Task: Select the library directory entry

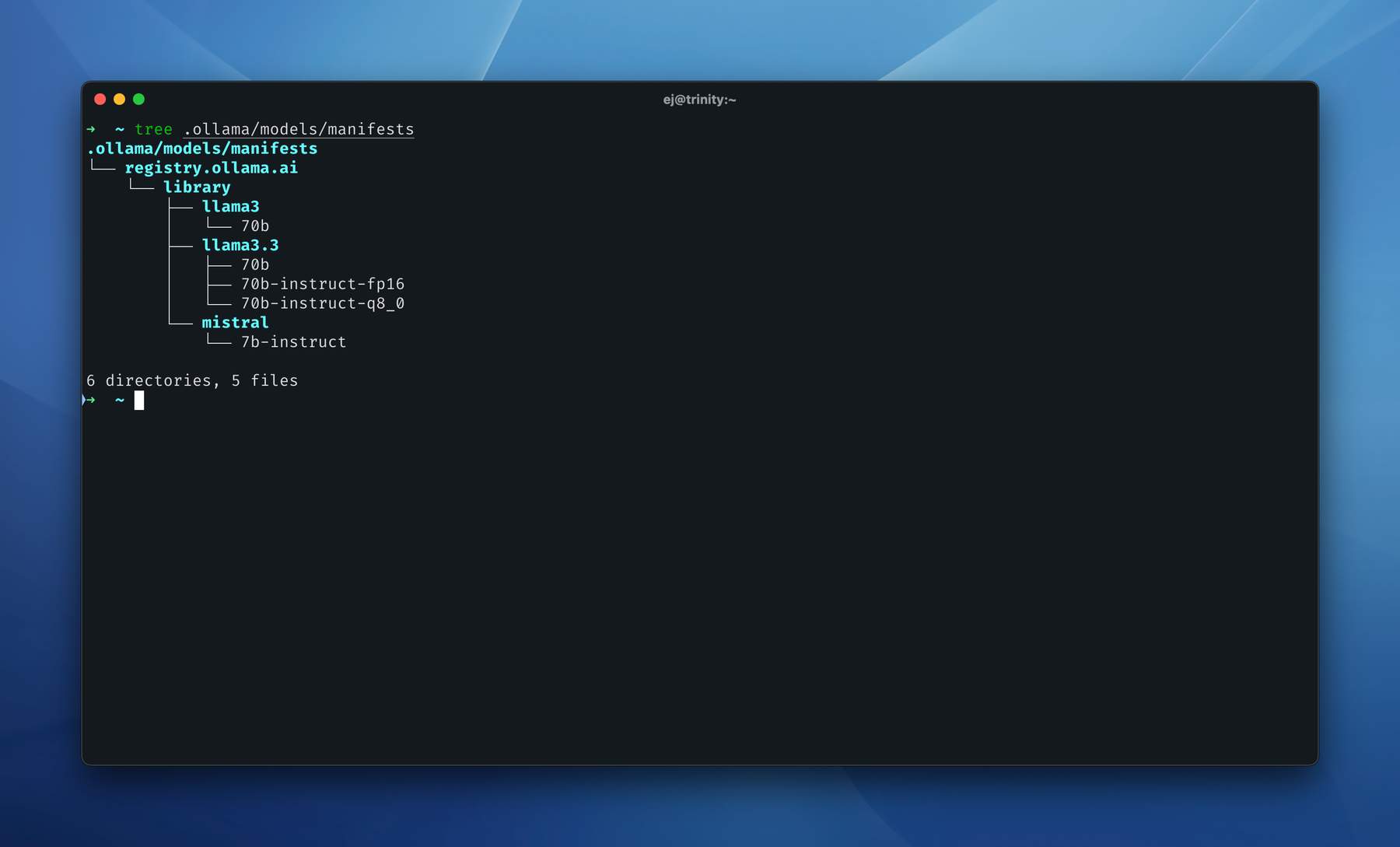Action: (x=197, y=187)
